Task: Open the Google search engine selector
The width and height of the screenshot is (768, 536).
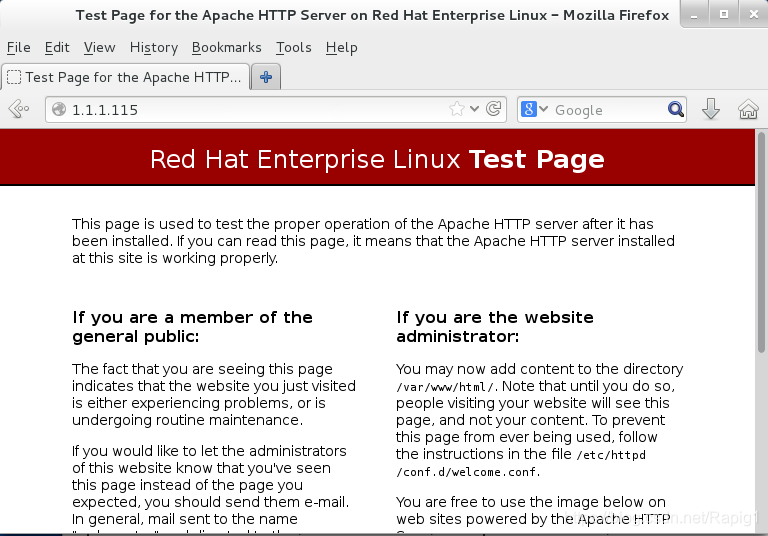Action: click(x=534, y=109)
